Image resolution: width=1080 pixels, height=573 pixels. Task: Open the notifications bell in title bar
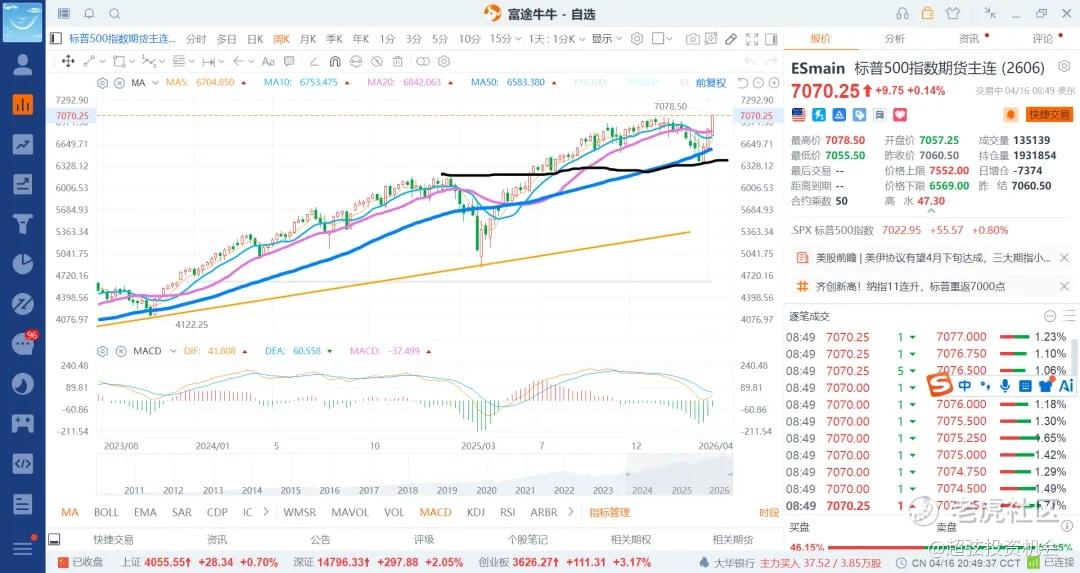(90, 14)
